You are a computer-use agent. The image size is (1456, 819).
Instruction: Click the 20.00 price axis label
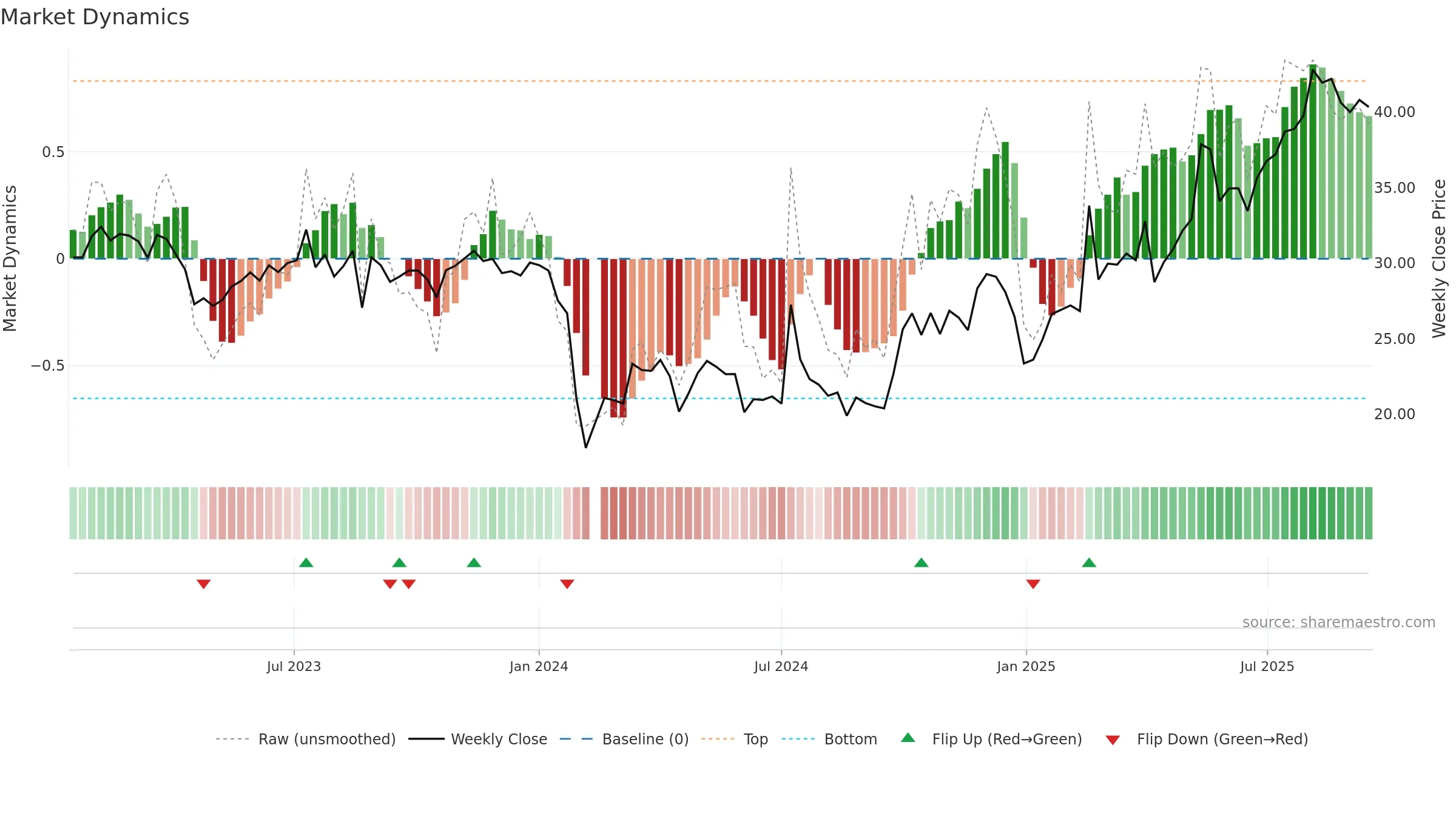(1395, 414)
